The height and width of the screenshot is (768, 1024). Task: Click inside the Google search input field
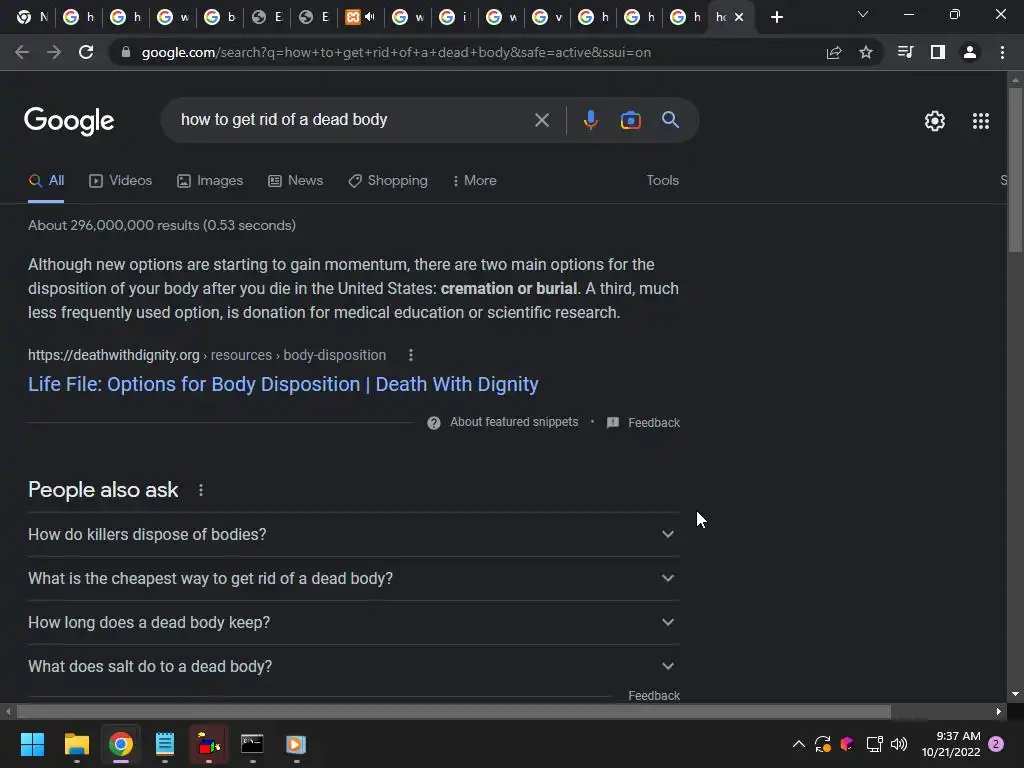353,120
